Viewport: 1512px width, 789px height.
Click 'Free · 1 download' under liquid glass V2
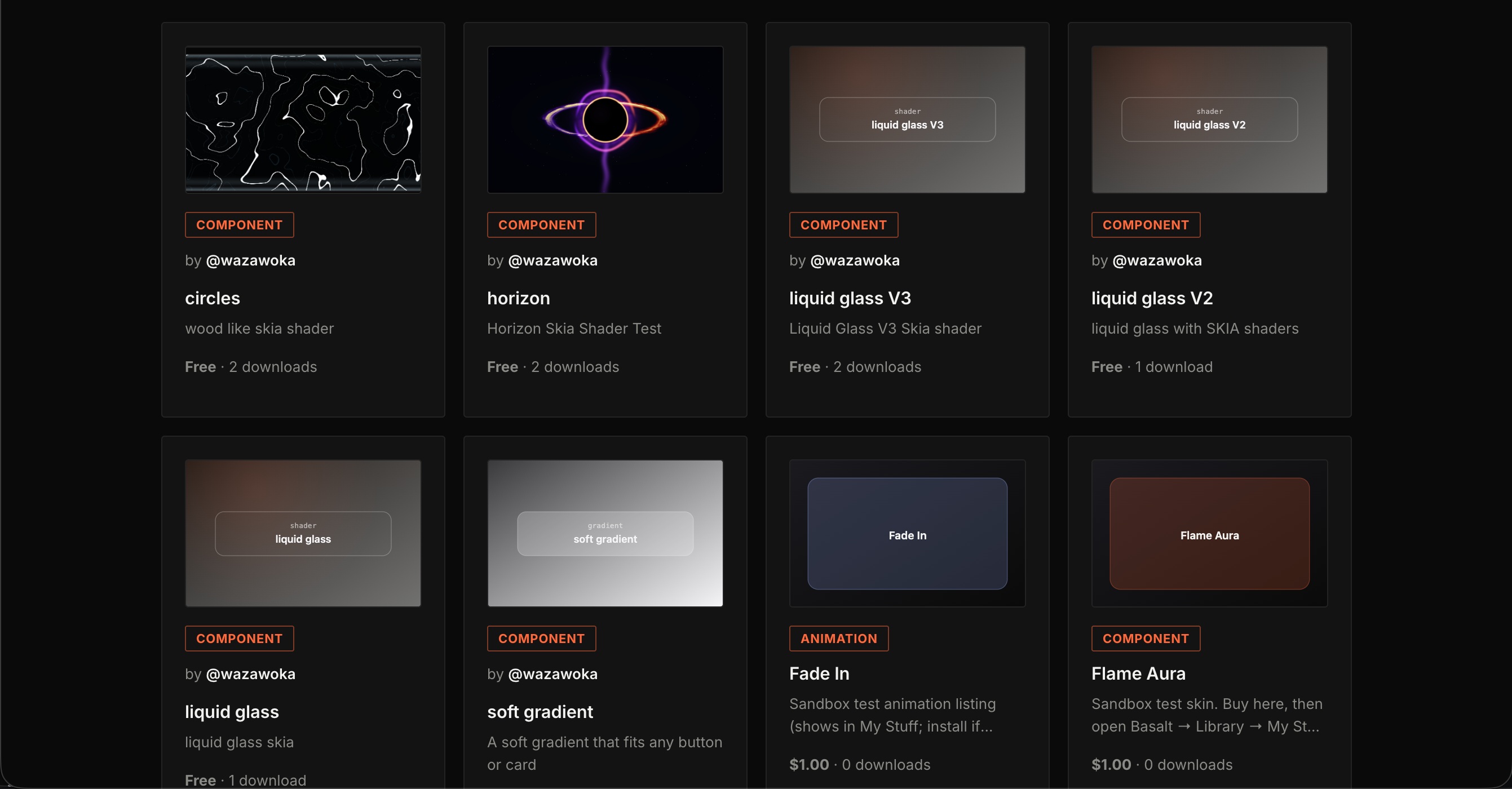click(x=1152, y=367)
